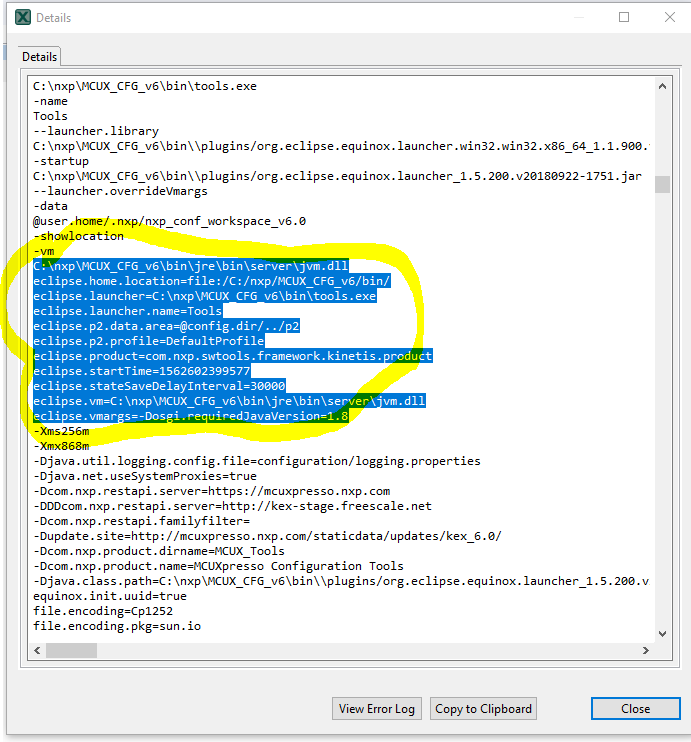
Task: Close the window with the X icon
Action: 670,18
